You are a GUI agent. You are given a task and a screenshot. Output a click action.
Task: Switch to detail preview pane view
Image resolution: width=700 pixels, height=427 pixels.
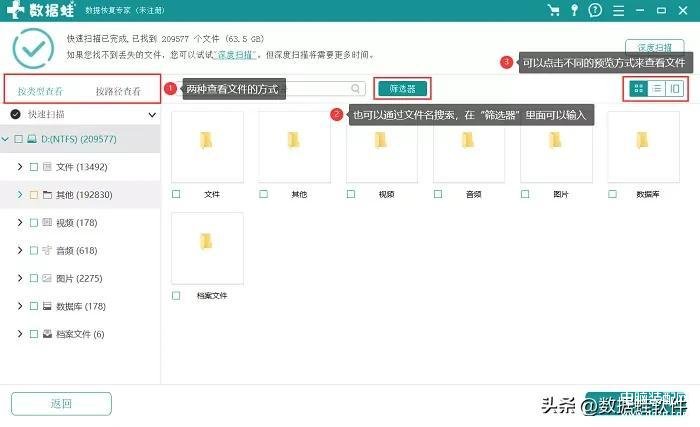click(675, 88)
